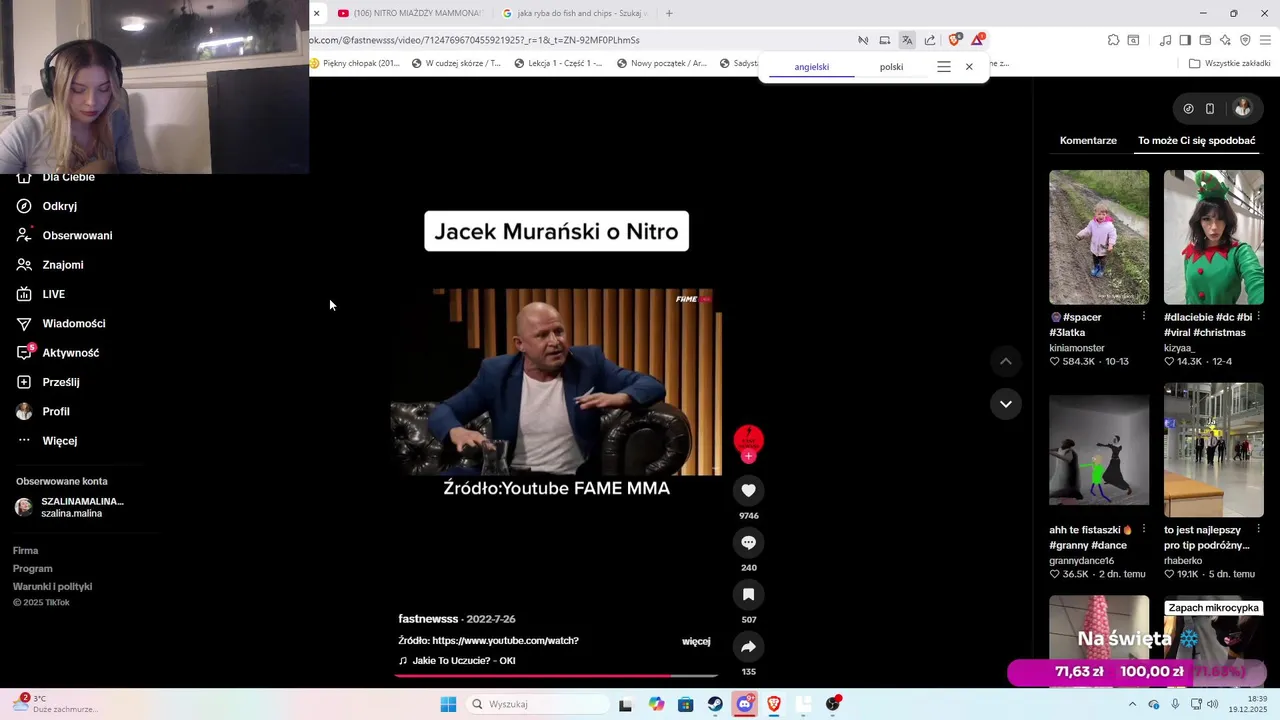
Task: Open the SZALINAMALINA followed account
Action: 70,507
